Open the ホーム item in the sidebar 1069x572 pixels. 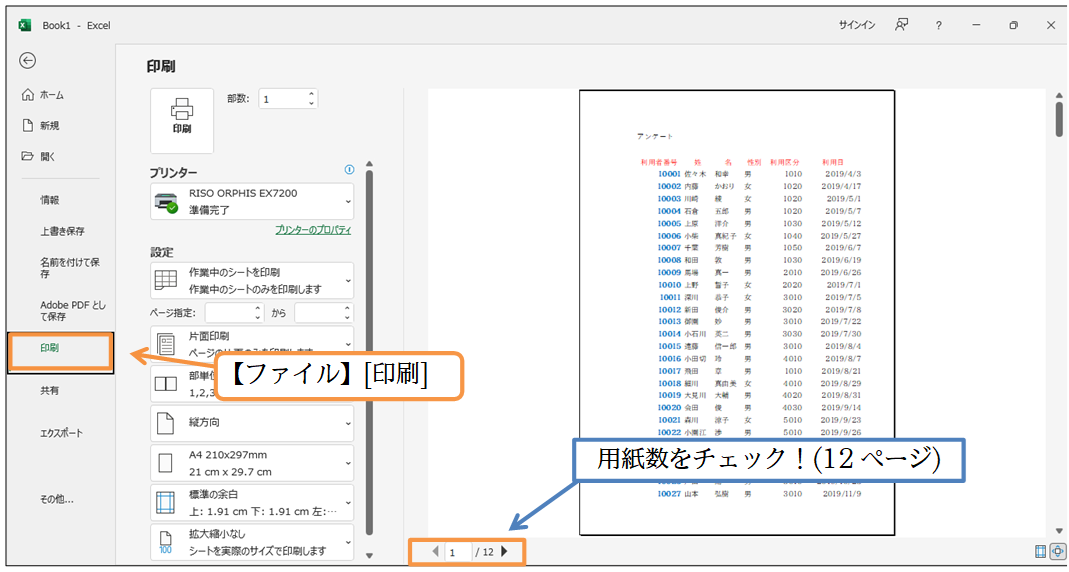tap(51, 95)
